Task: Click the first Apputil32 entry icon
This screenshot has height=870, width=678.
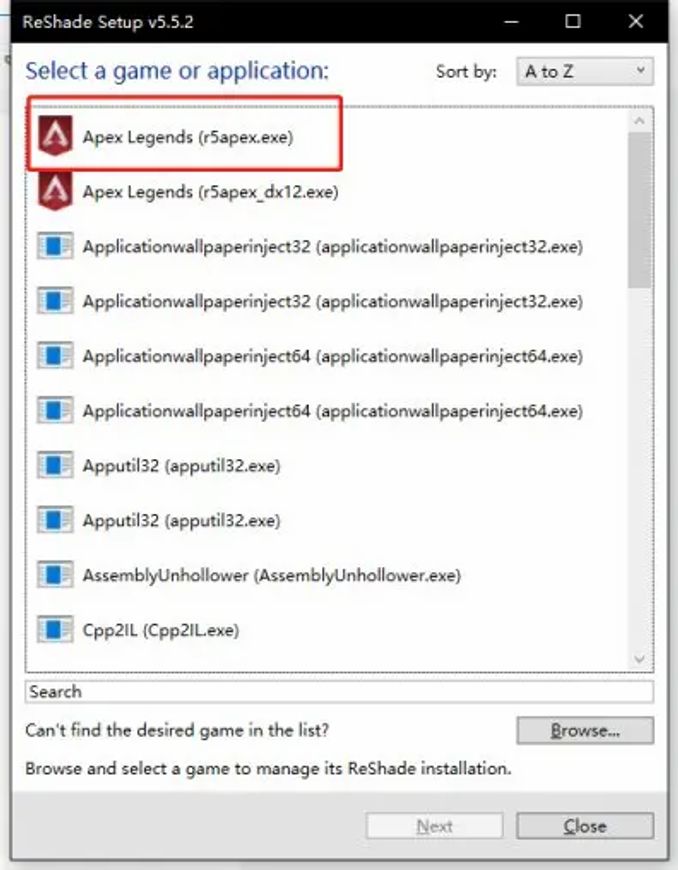Action: point(55,465)
